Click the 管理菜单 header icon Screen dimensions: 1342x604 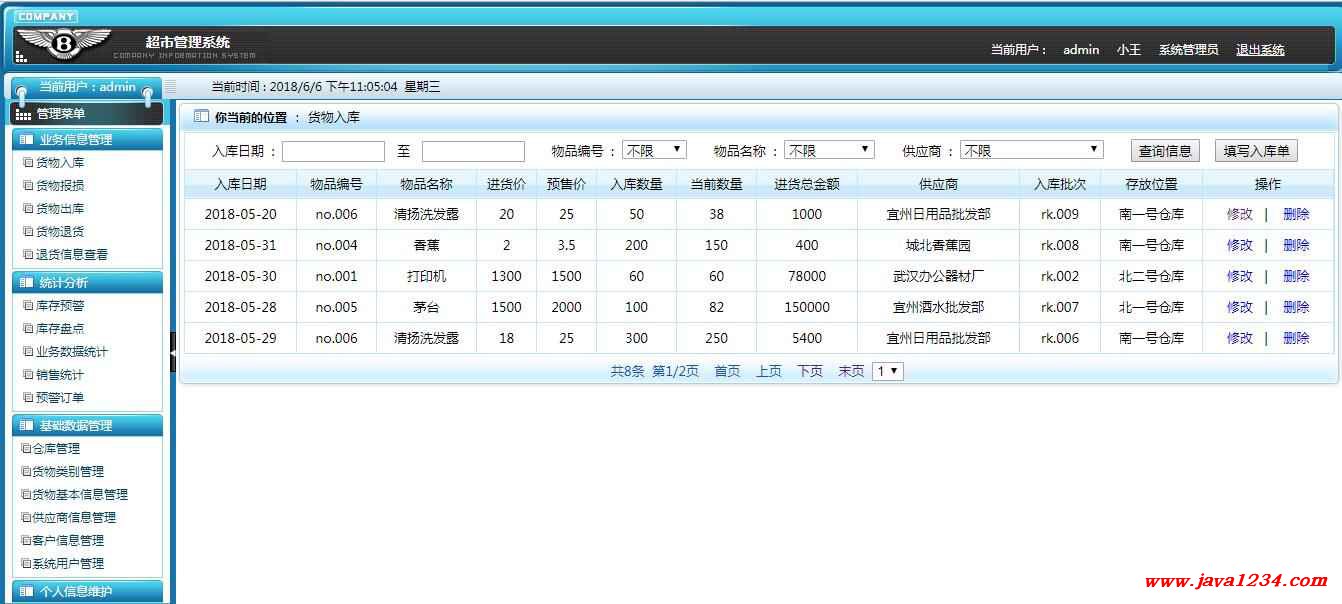23,114
